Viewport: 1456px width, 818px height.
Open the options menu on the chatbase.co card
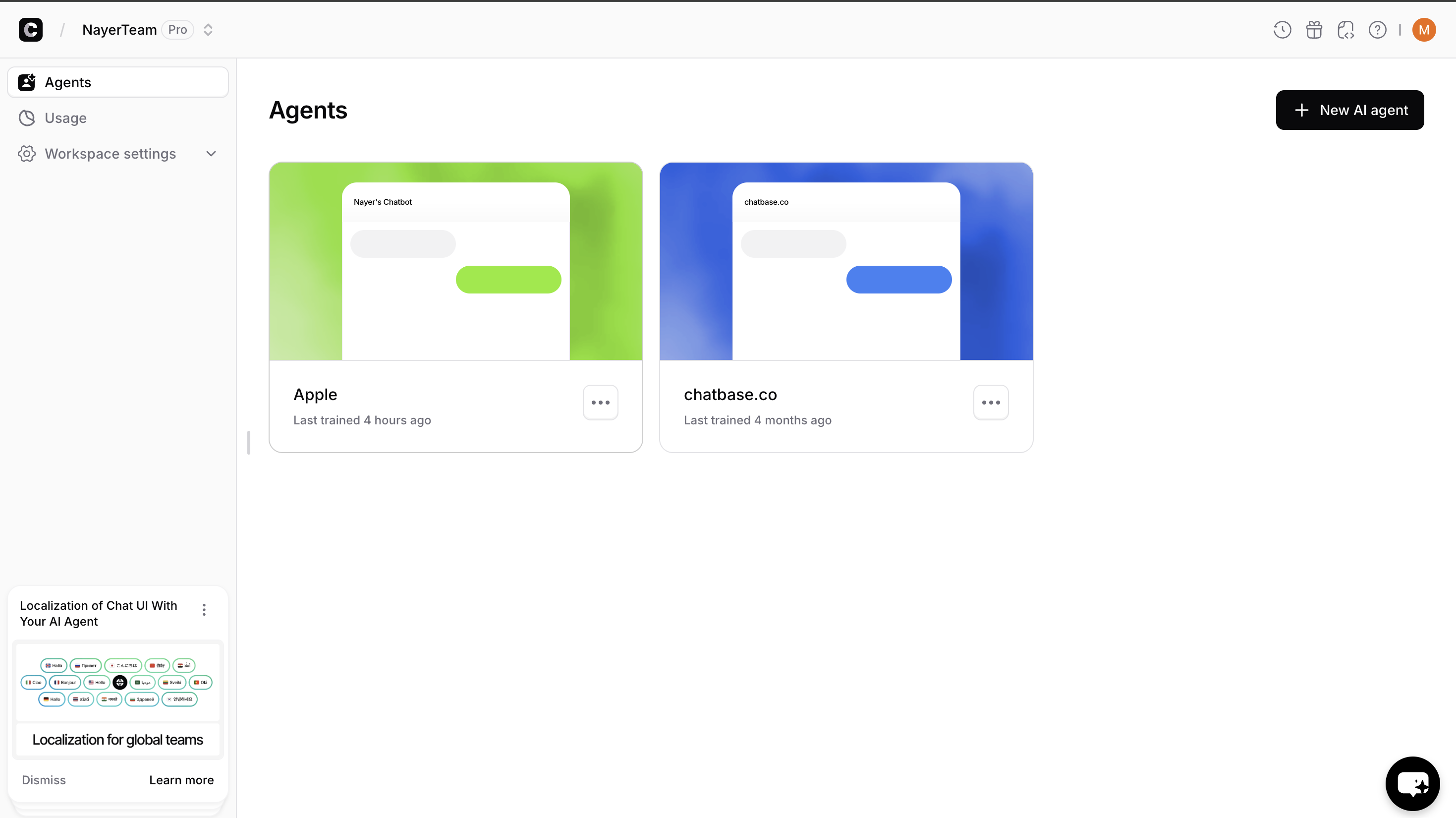pos(991,402)
